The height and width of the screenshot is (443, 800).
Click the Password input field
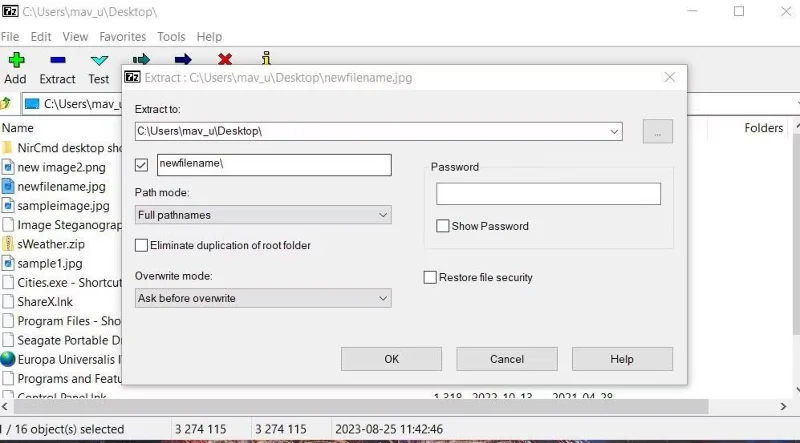click(548, 194)
